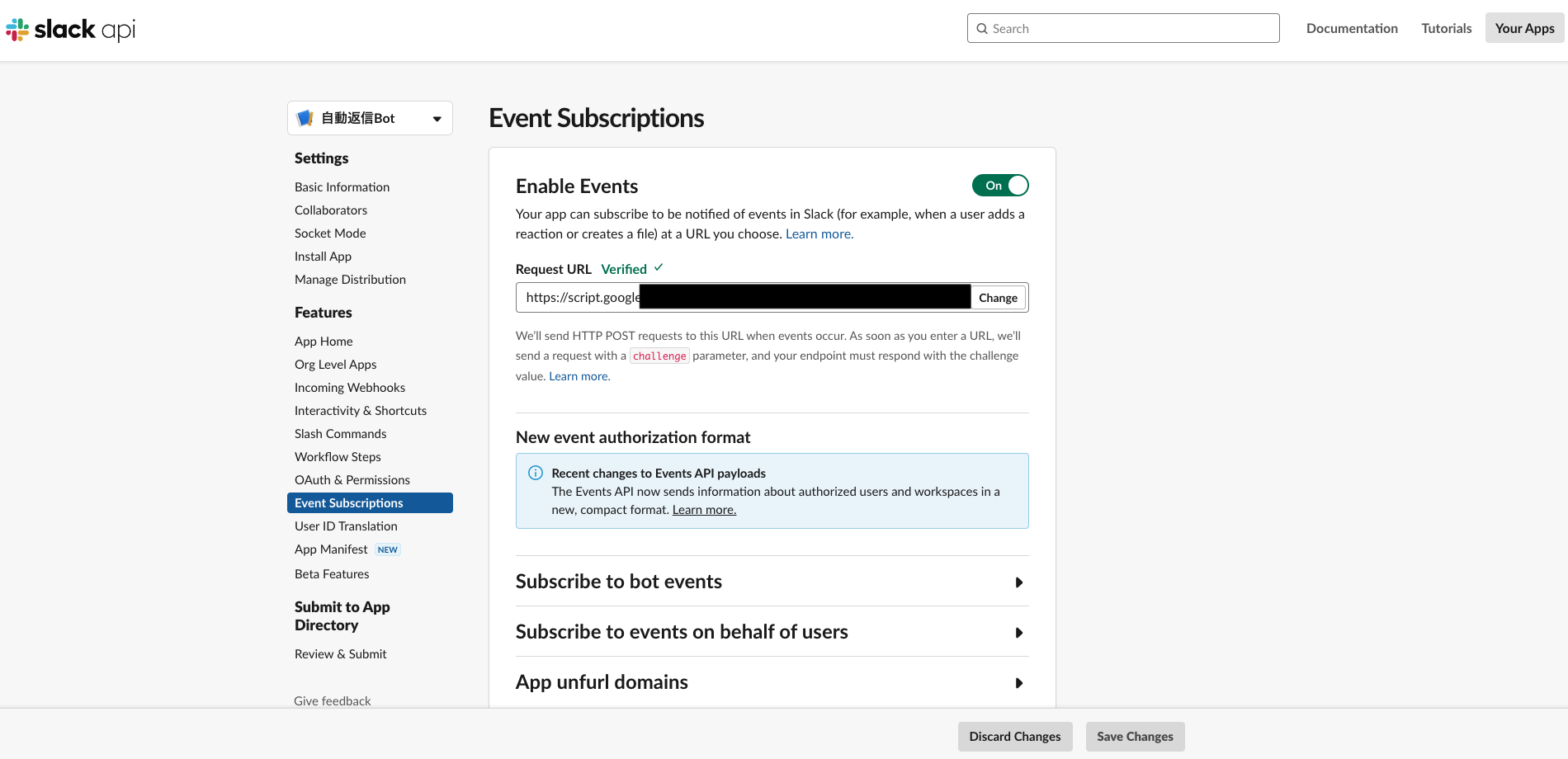Save the event subscription changes
This screenshot has width=1568, height=759.
(x=1135, y=736)
